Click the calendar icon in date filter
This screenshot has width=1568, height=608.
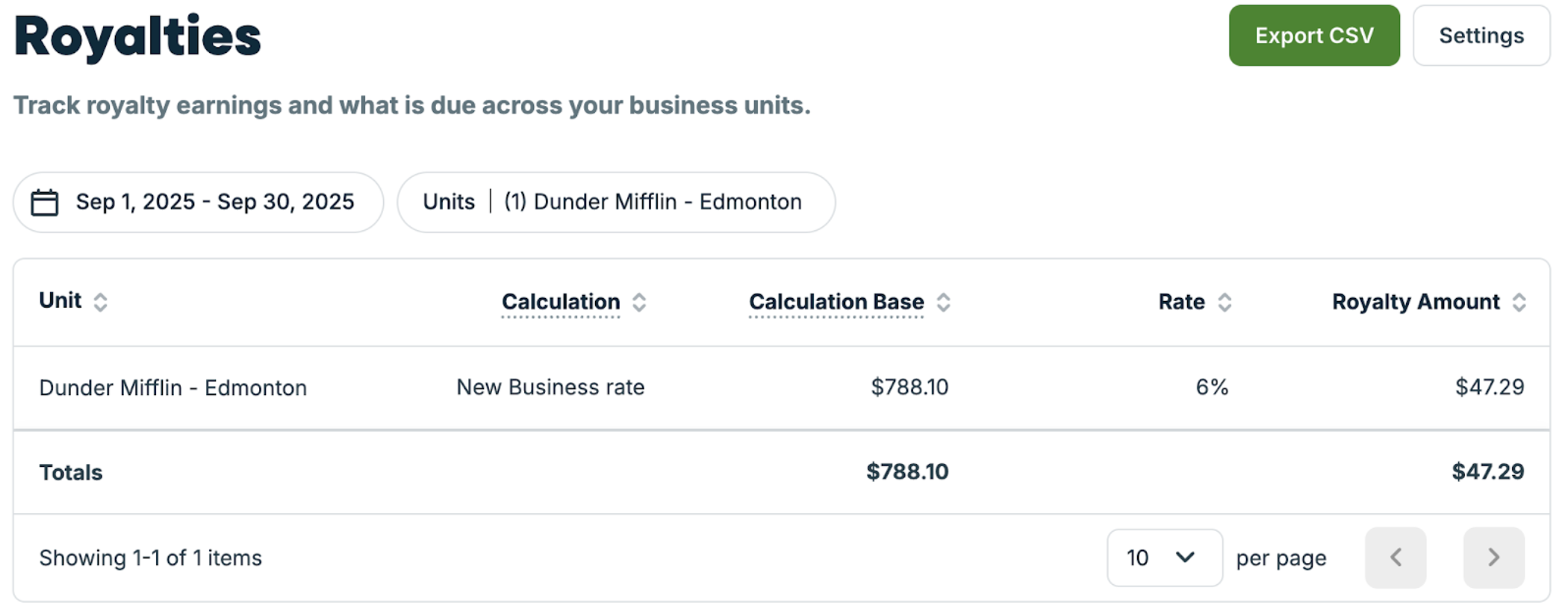(x=45, y=202)
